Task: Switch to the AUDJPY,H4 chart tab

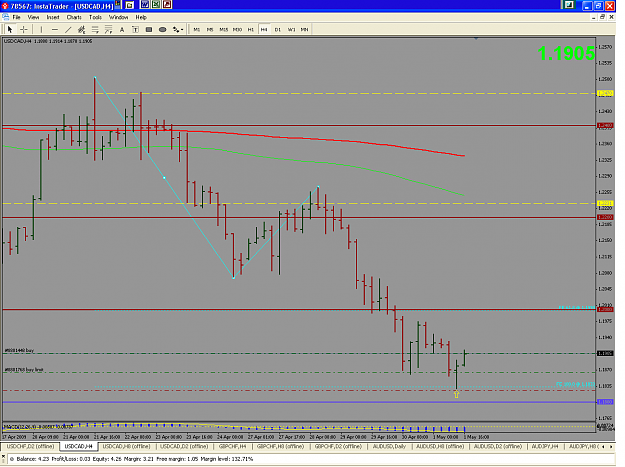Action: tap(545, 446)
